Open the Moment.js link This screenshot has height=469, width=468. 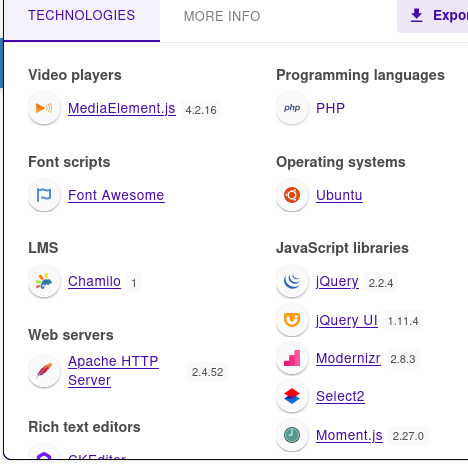tap(349, 436)
